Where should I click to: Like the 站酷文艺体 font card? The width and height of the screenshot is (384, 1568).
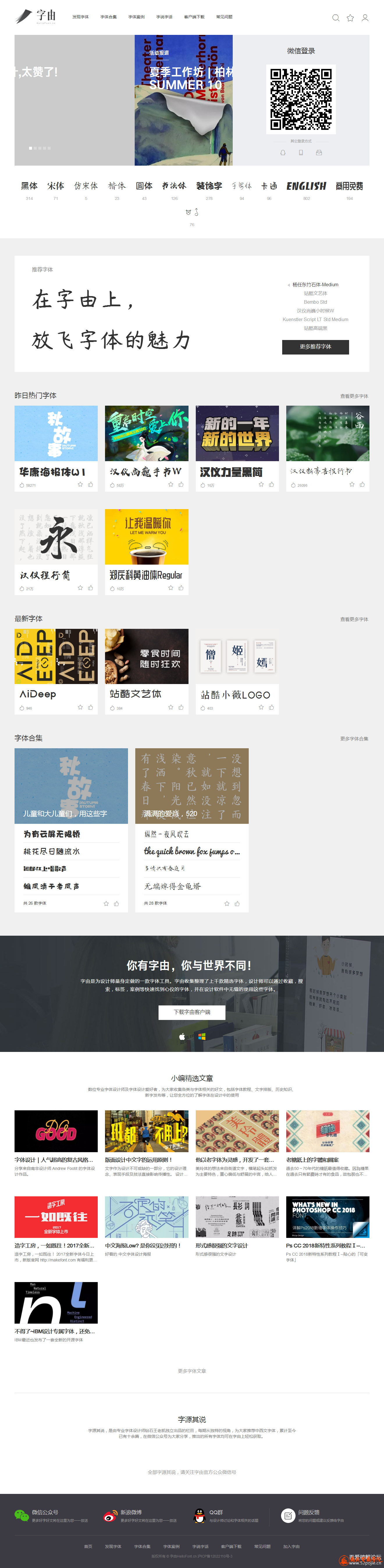(x=181, y=707)
